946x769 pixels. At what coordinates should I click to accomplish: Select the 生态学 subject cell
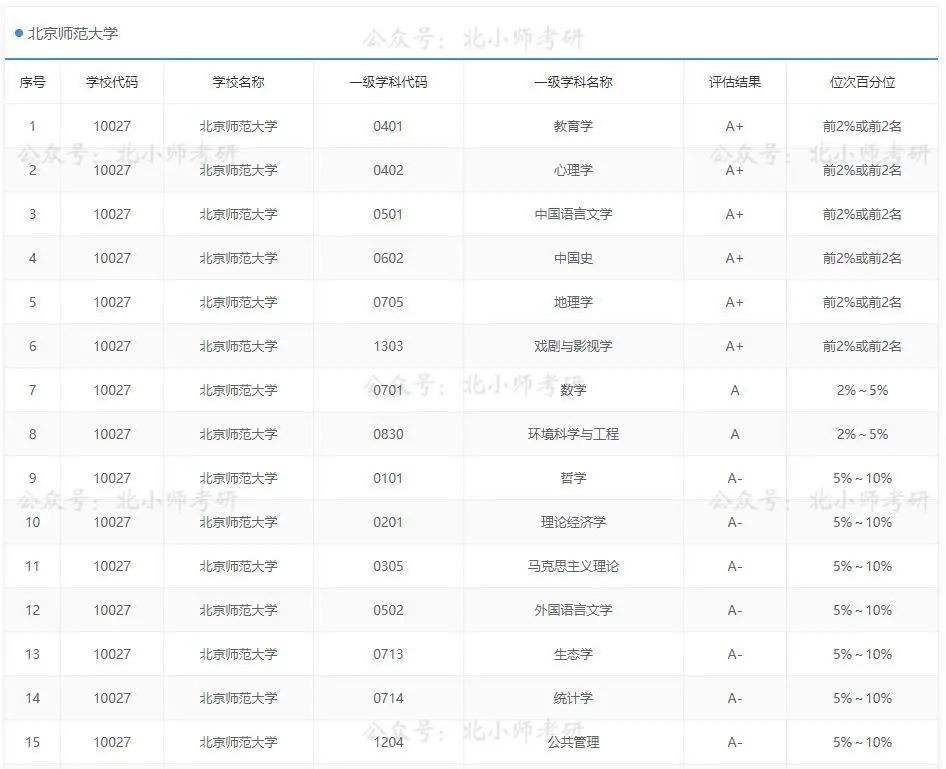tap(573, 654)
